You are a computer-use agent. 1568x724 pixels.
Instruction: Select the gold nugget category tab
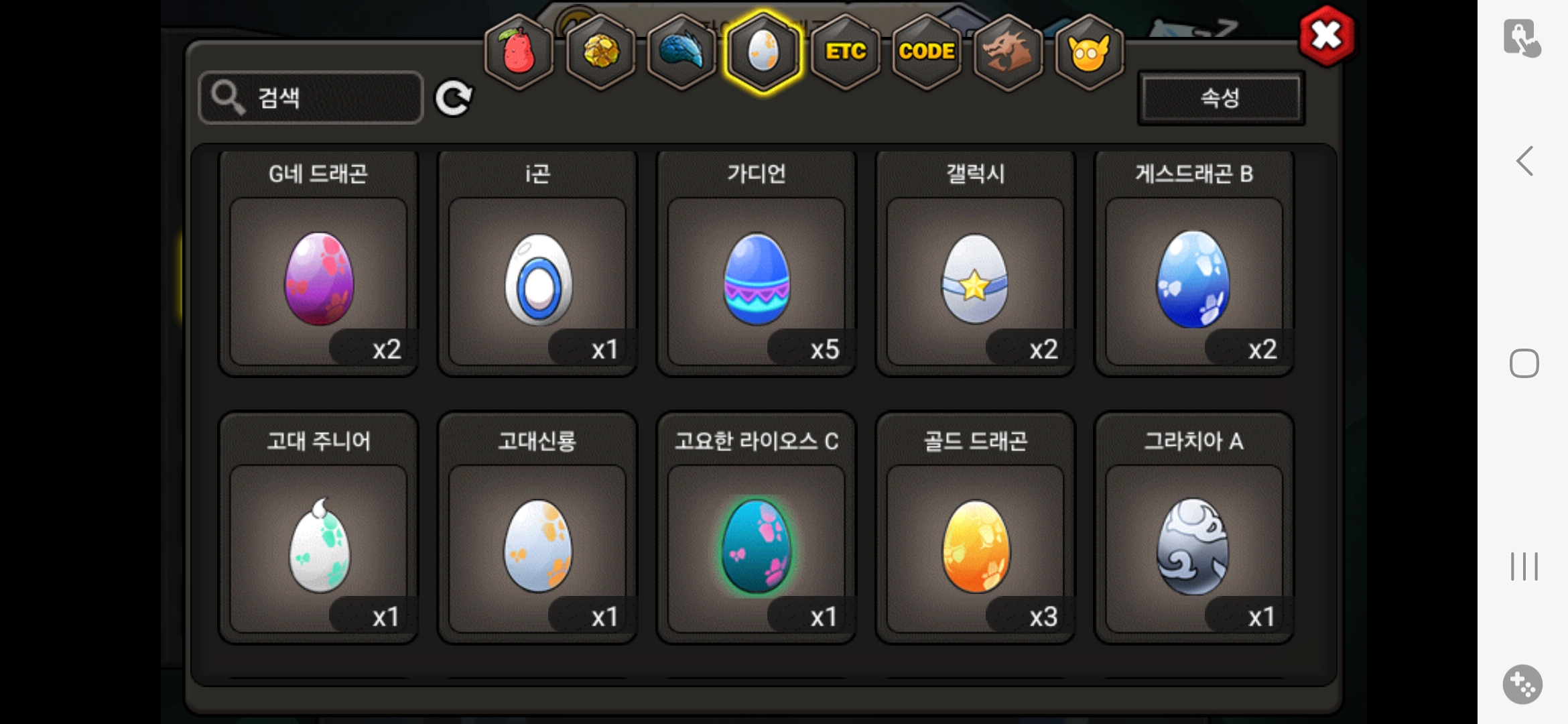tap(600, 52)
